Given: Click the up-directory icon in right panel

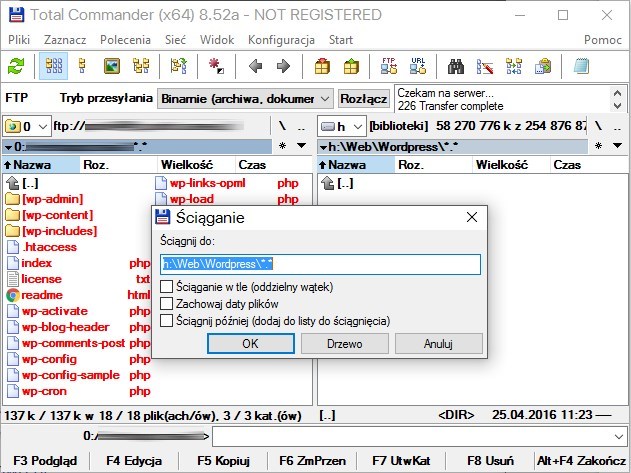Looking at the screenshot, I should [328, 183].
